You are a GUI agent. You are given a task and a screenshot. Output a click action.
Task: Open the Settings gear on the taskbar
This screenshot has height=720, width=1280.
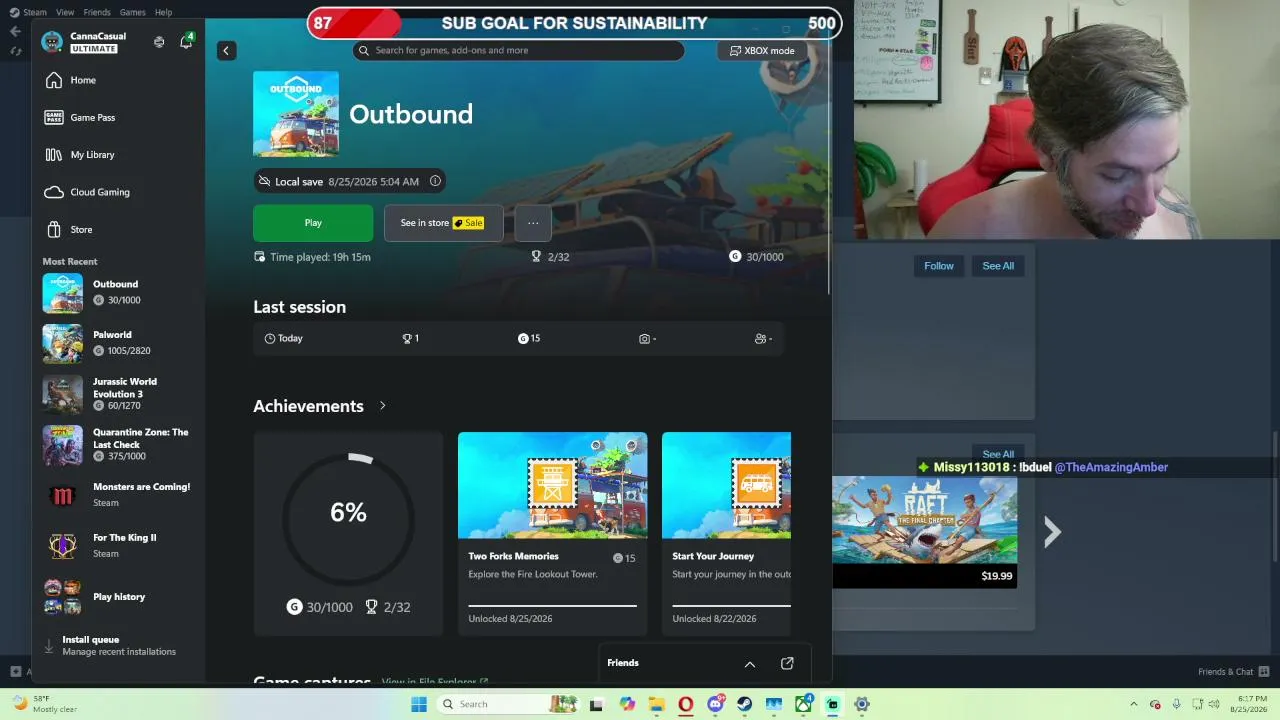(x=862, y=704)
